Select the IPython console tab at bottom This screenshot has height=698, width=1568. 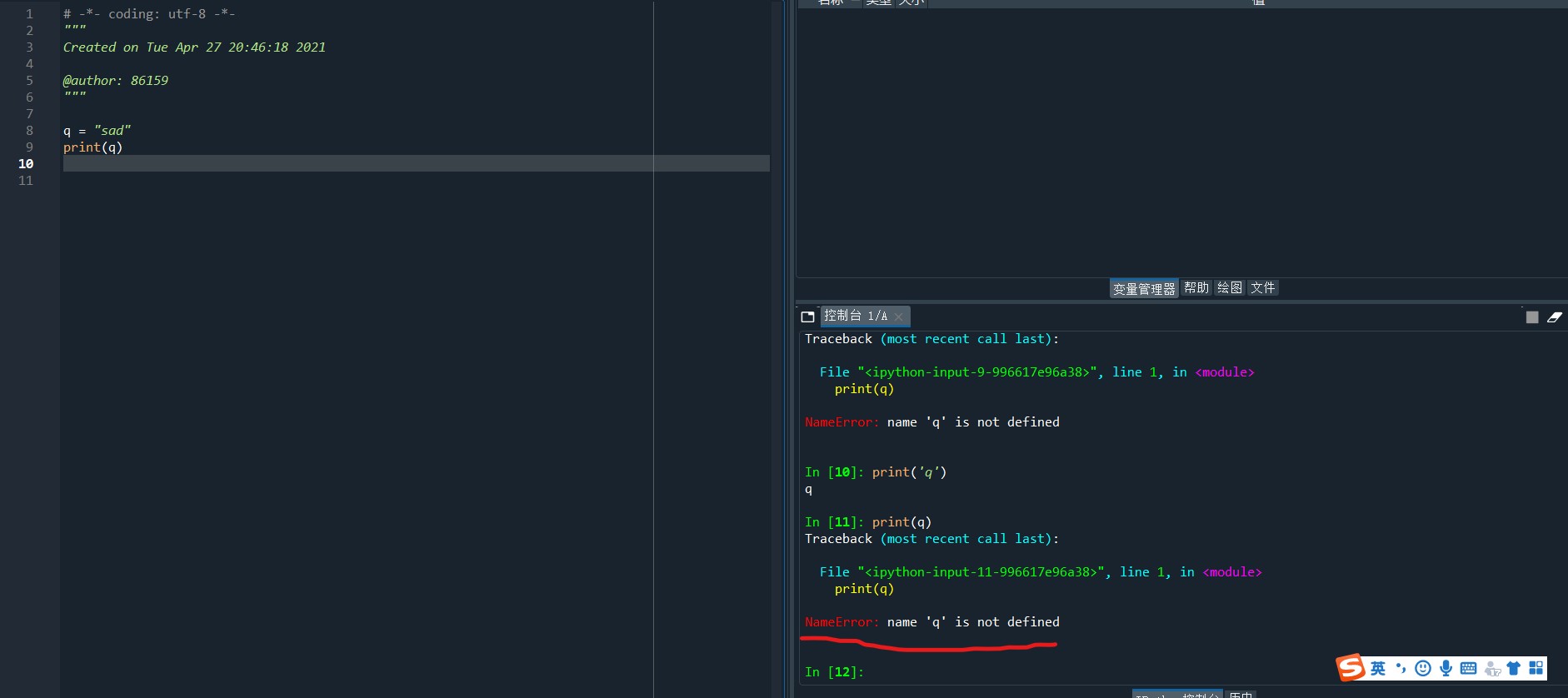click(x=1176, y=695)
